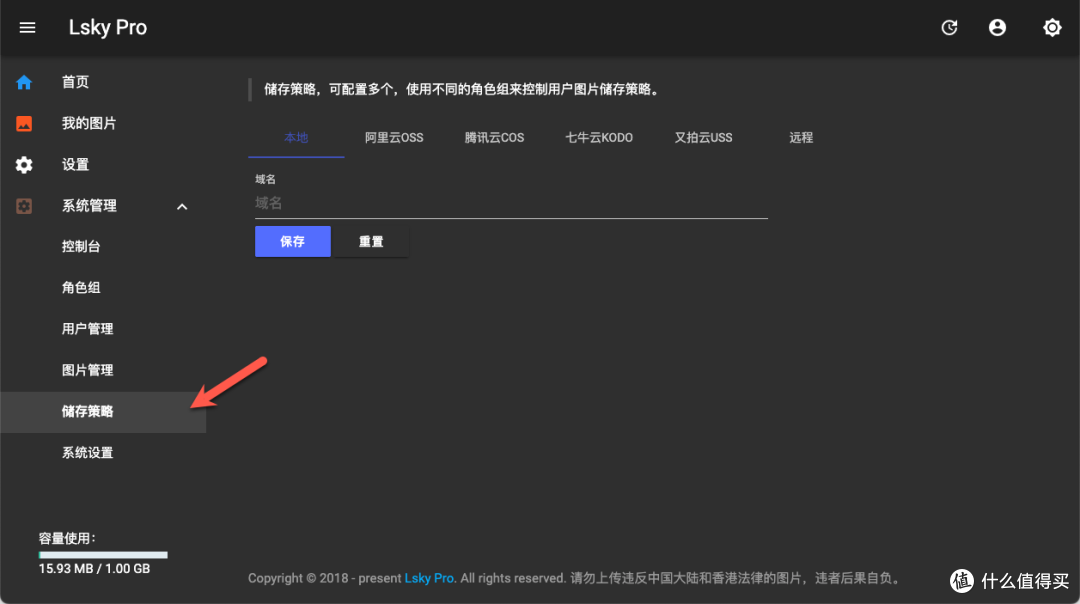Click the home icon beside 首页

[24, 83]
